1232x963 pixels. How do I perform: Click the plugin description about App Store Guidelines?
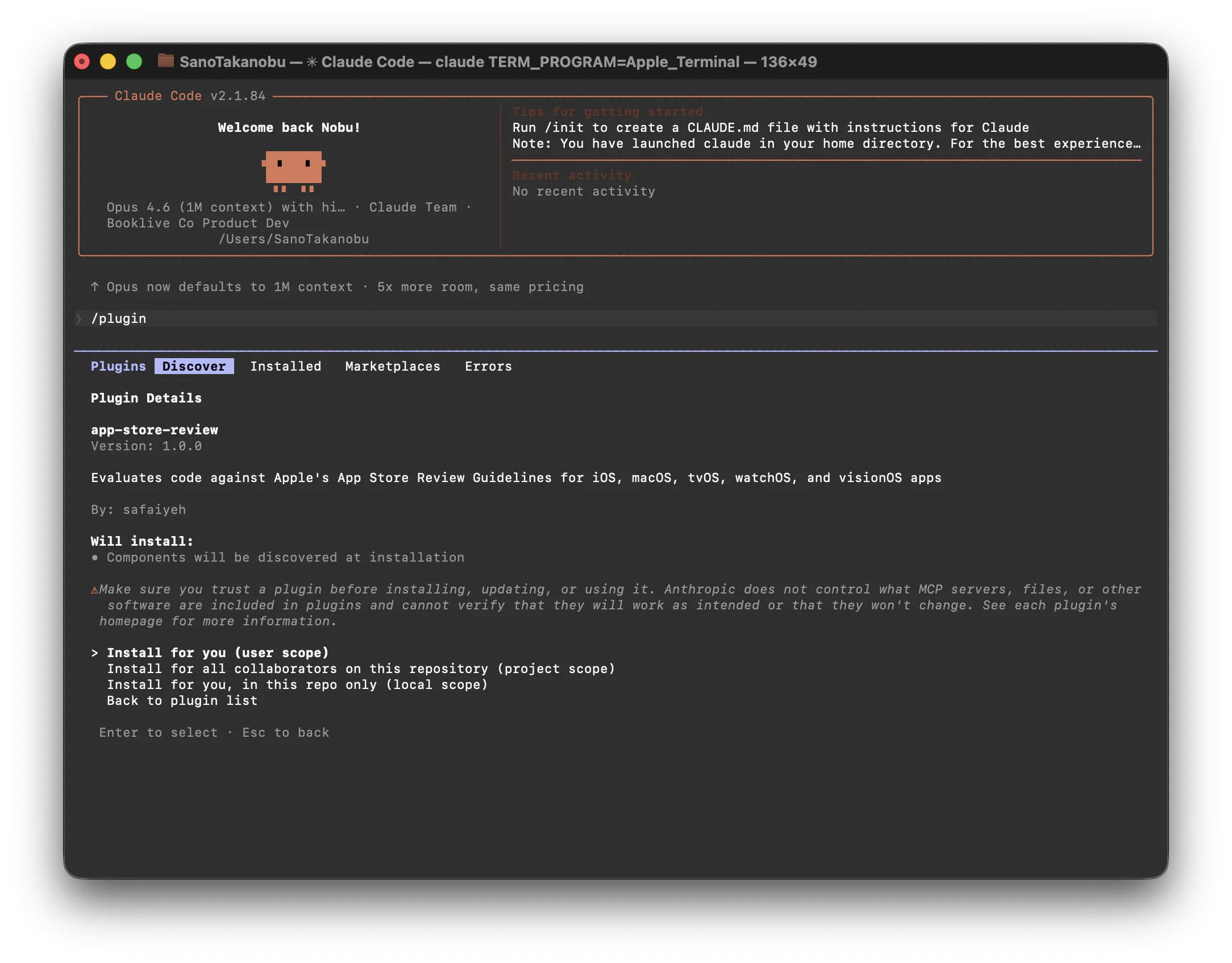pyautogui.click(x=516, y=478)
